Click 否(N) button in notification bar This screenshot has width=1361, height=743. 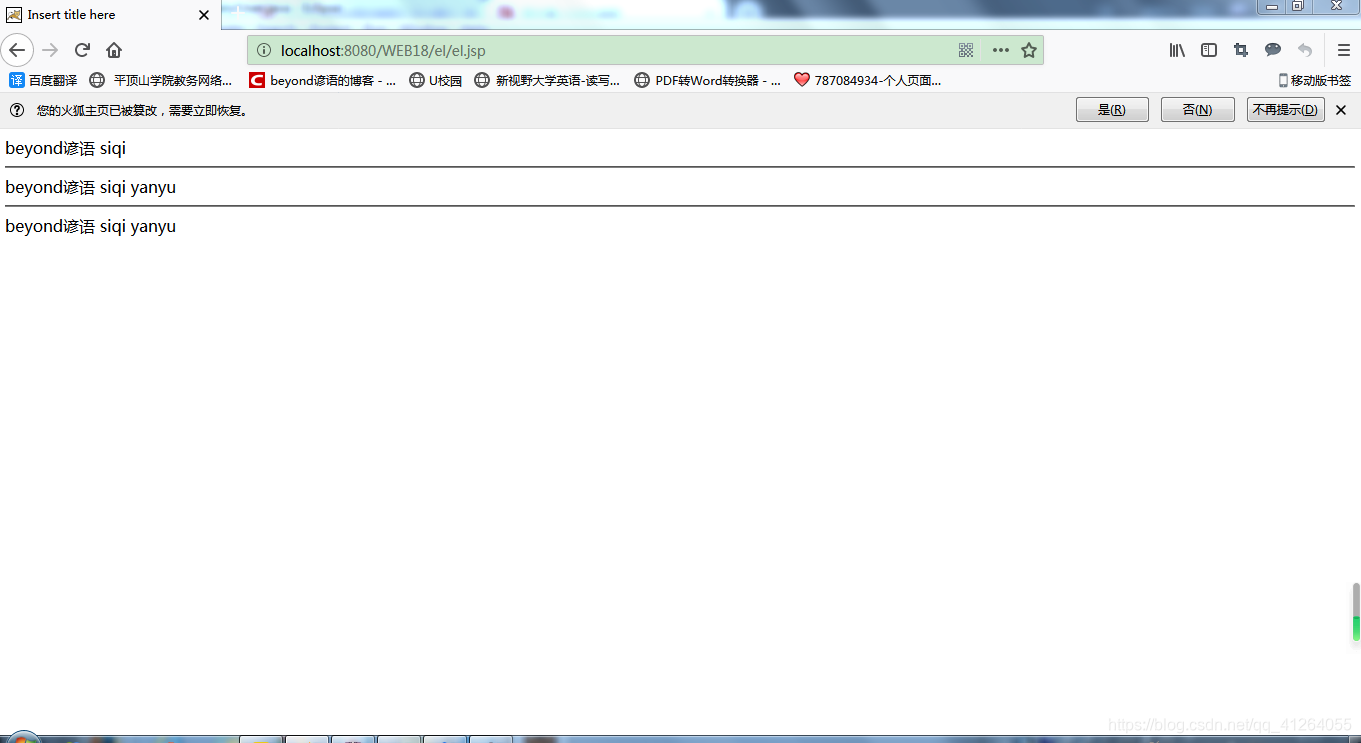click(1197, 110)
